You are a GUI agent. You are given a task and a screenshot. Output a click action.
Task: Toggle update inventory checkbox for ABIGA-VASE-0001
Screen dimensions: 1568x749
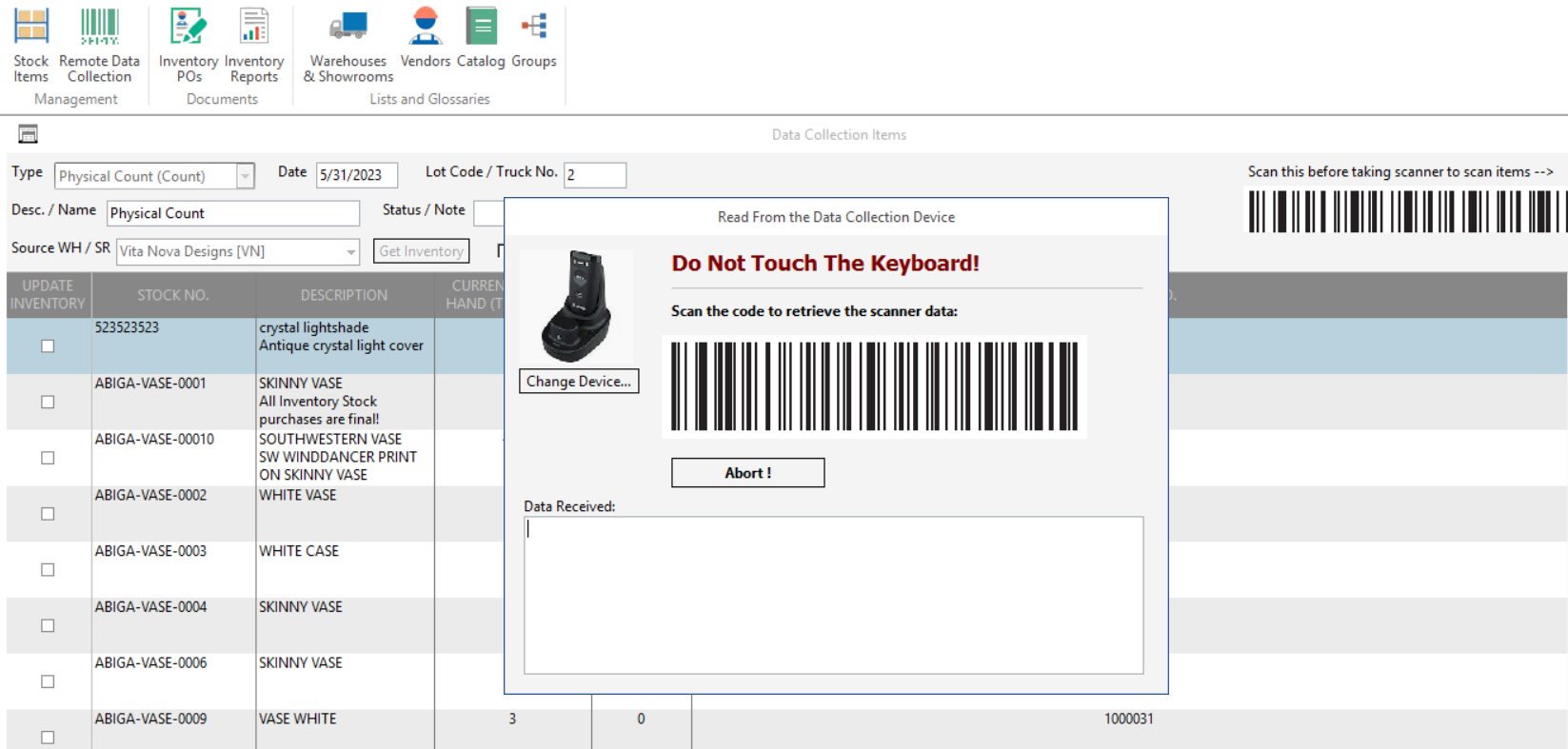48,402
